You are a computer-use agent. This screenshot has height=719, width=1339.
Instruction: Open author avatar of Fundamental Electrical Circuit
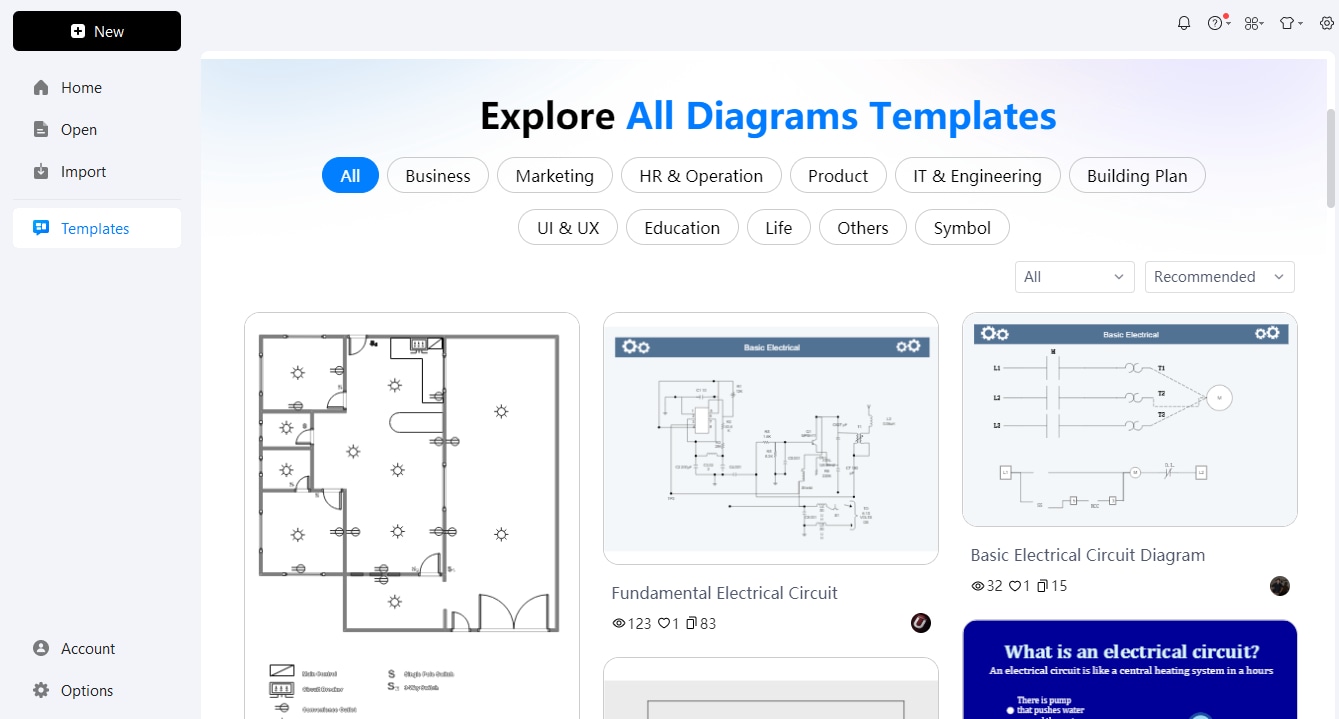pos(921,623)
